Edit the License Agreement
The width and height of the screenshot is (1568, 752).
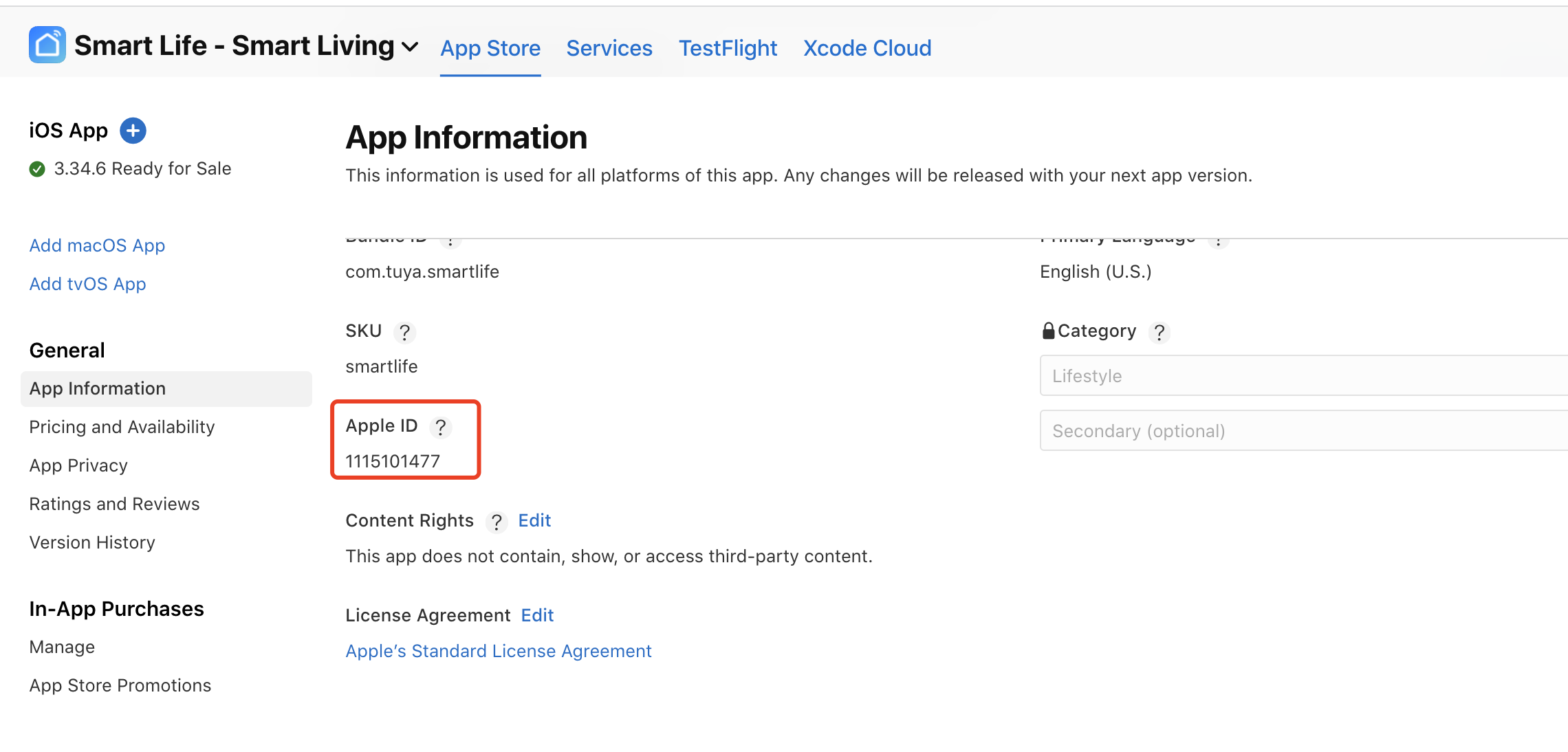click(537, 616)
